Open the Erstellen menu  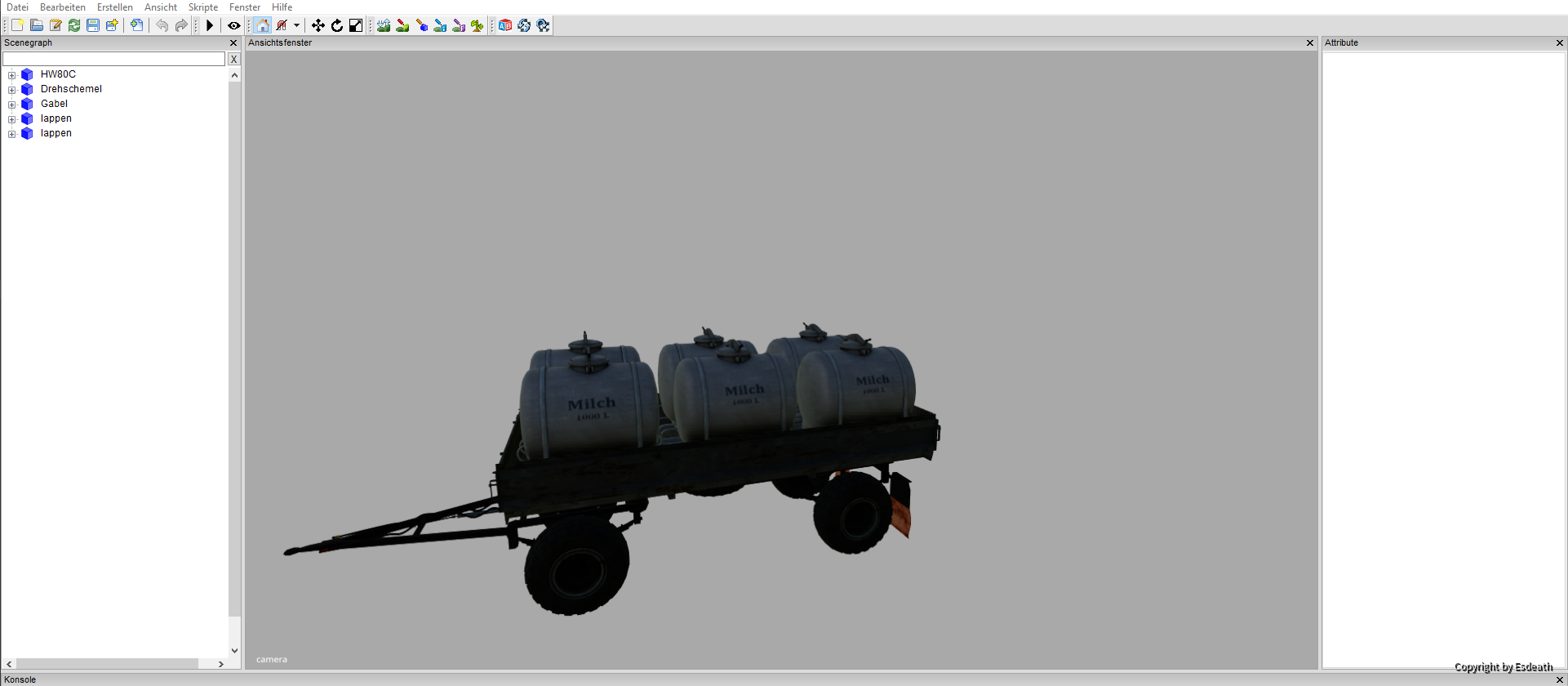pos(115,7)
